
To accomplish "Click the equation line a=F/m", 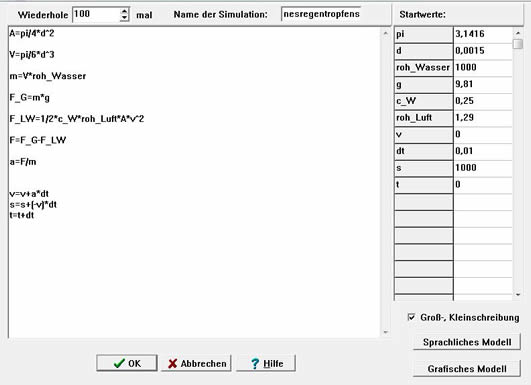I will [x=23, y=162].
